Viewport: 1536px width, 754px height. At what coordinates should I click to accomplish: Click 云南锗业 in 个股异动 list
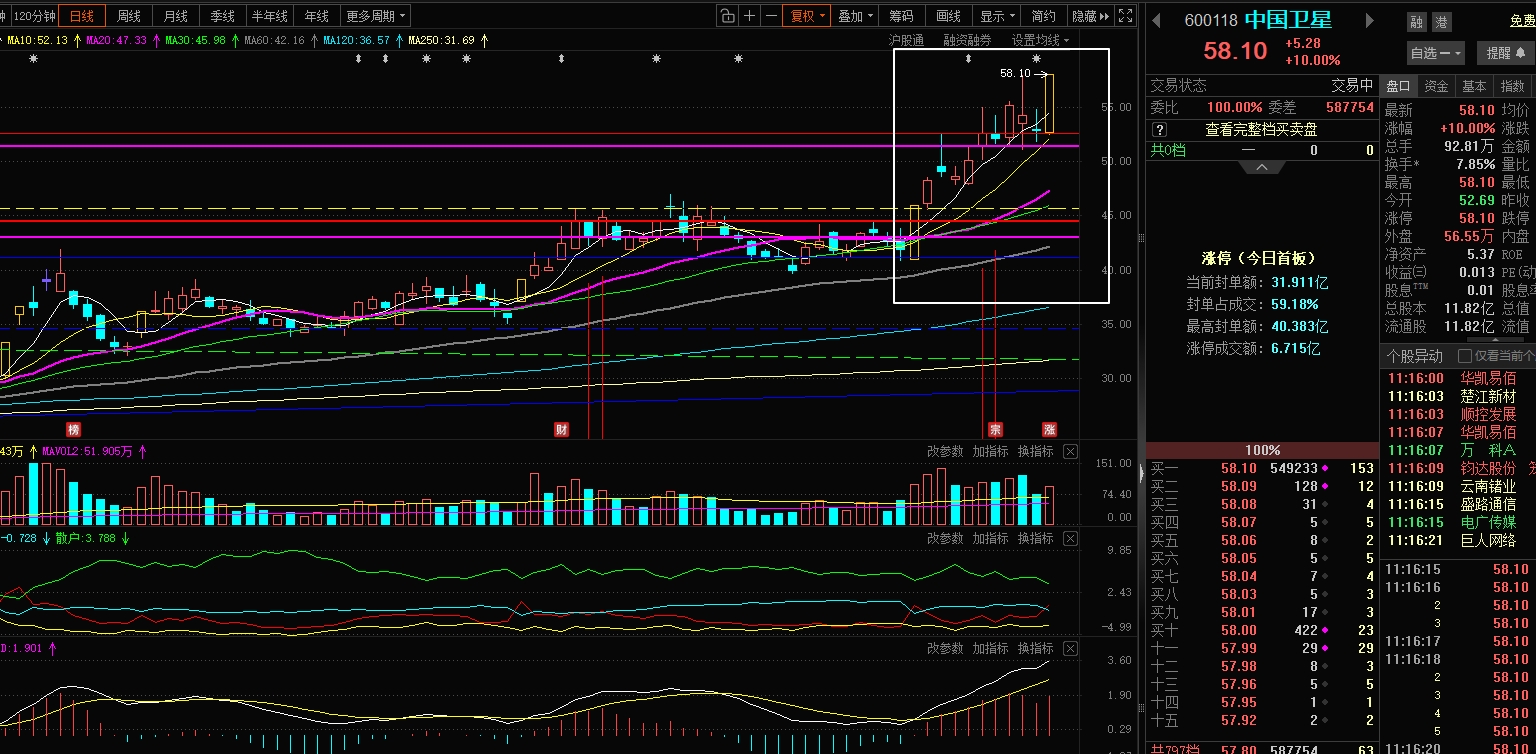1488,486
